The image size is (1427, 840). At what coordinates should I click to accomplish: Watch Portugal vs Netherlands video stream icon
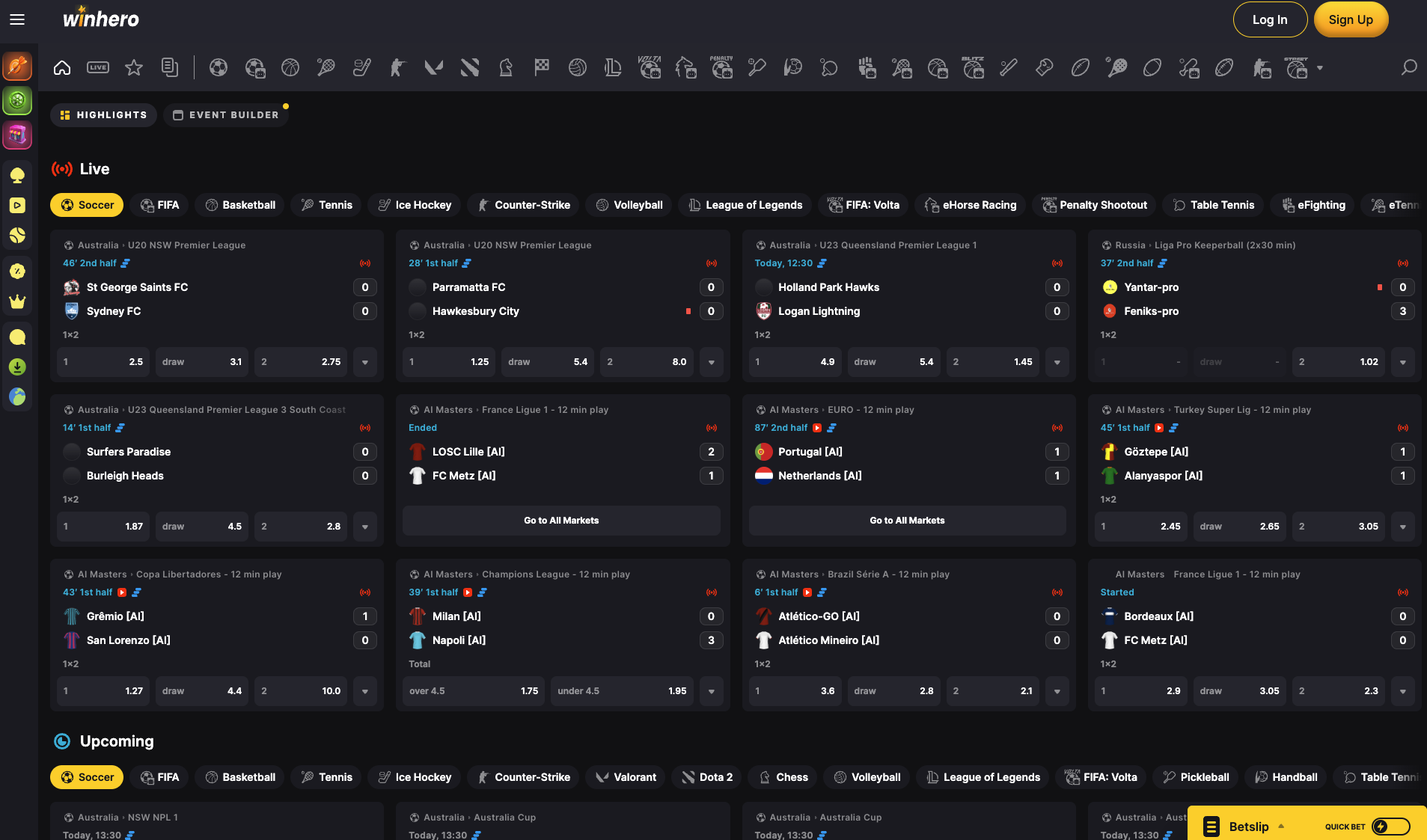click(817, 428)
